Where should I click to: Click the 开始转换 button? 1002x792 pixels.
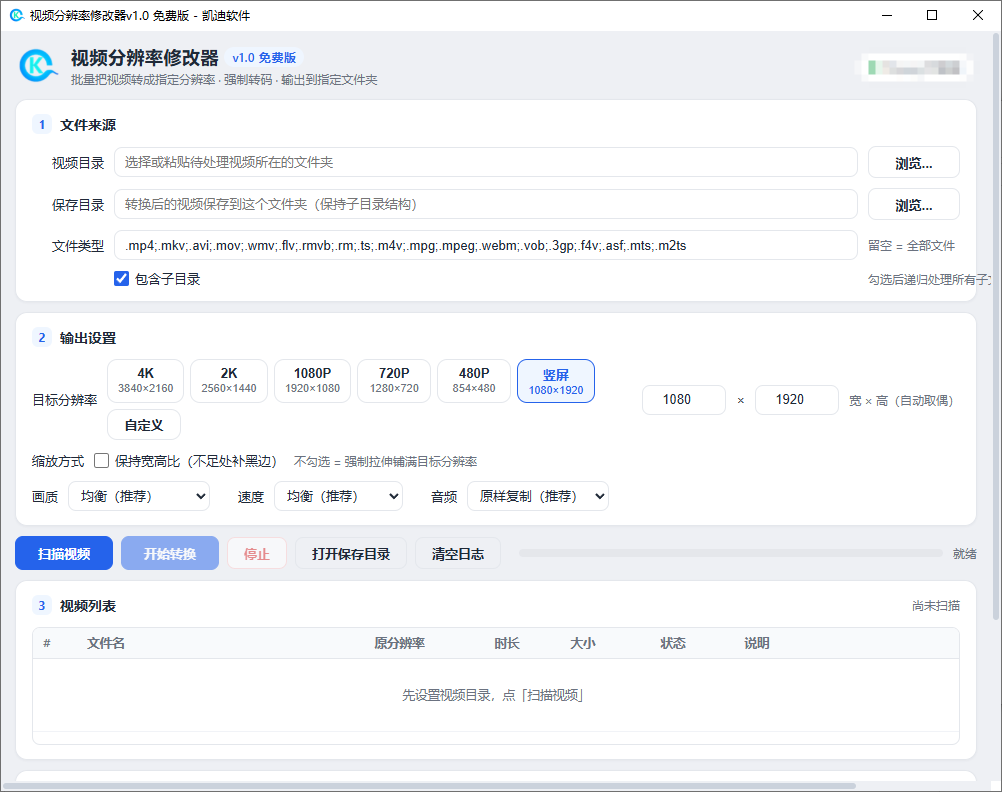click(x=170, y=553)
